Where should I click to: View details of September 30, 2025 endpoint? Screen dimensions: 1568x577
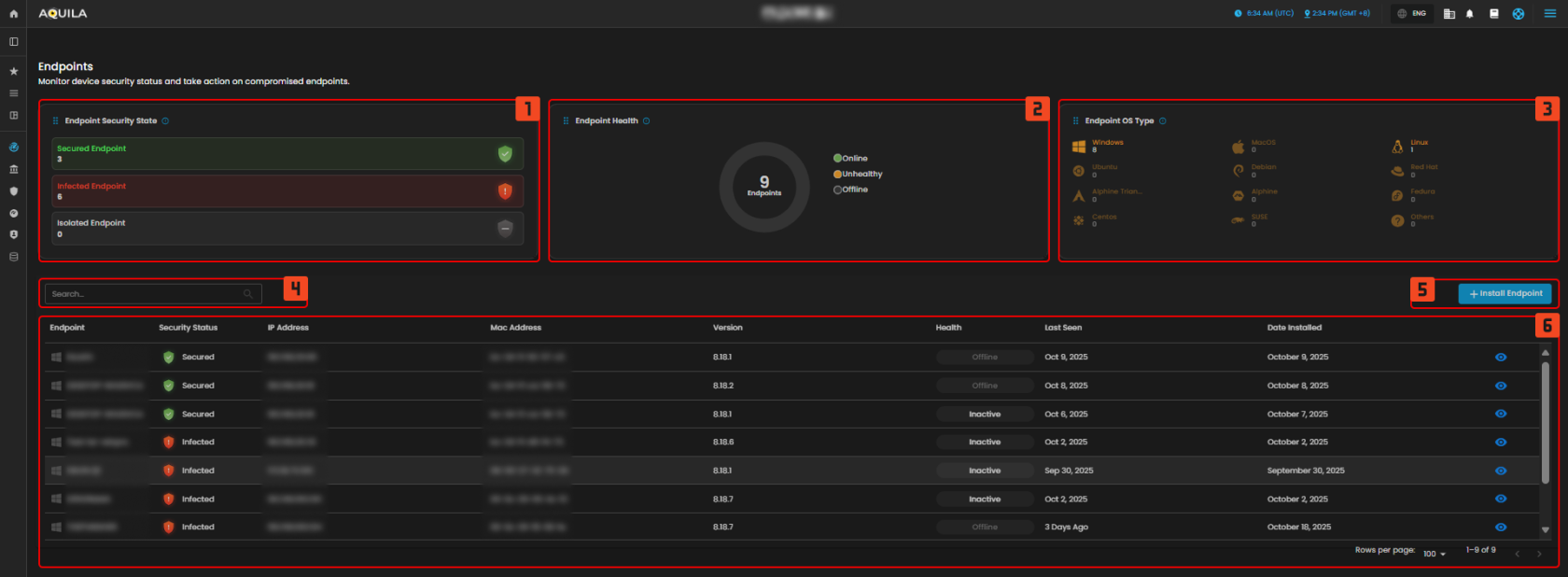[1501, 471]
